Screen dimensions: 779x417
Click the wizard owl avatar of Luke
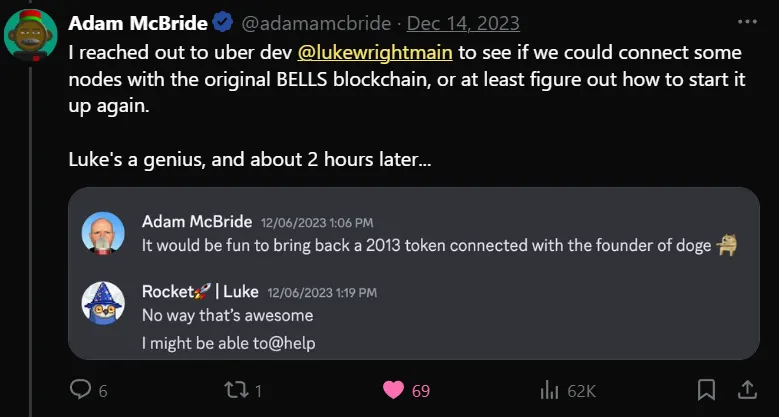coord(103,303)
